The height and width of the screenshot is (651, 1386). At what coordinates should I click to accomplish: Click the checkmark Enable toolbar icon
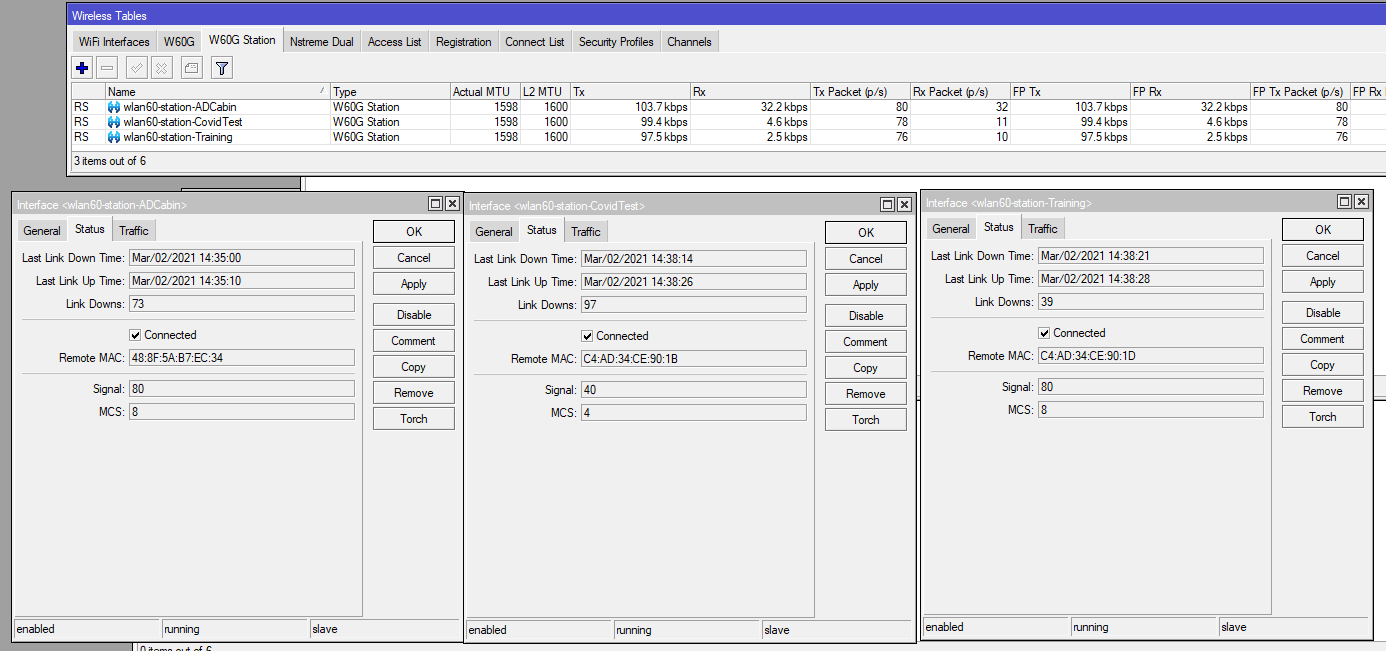[x=136, y=68]
